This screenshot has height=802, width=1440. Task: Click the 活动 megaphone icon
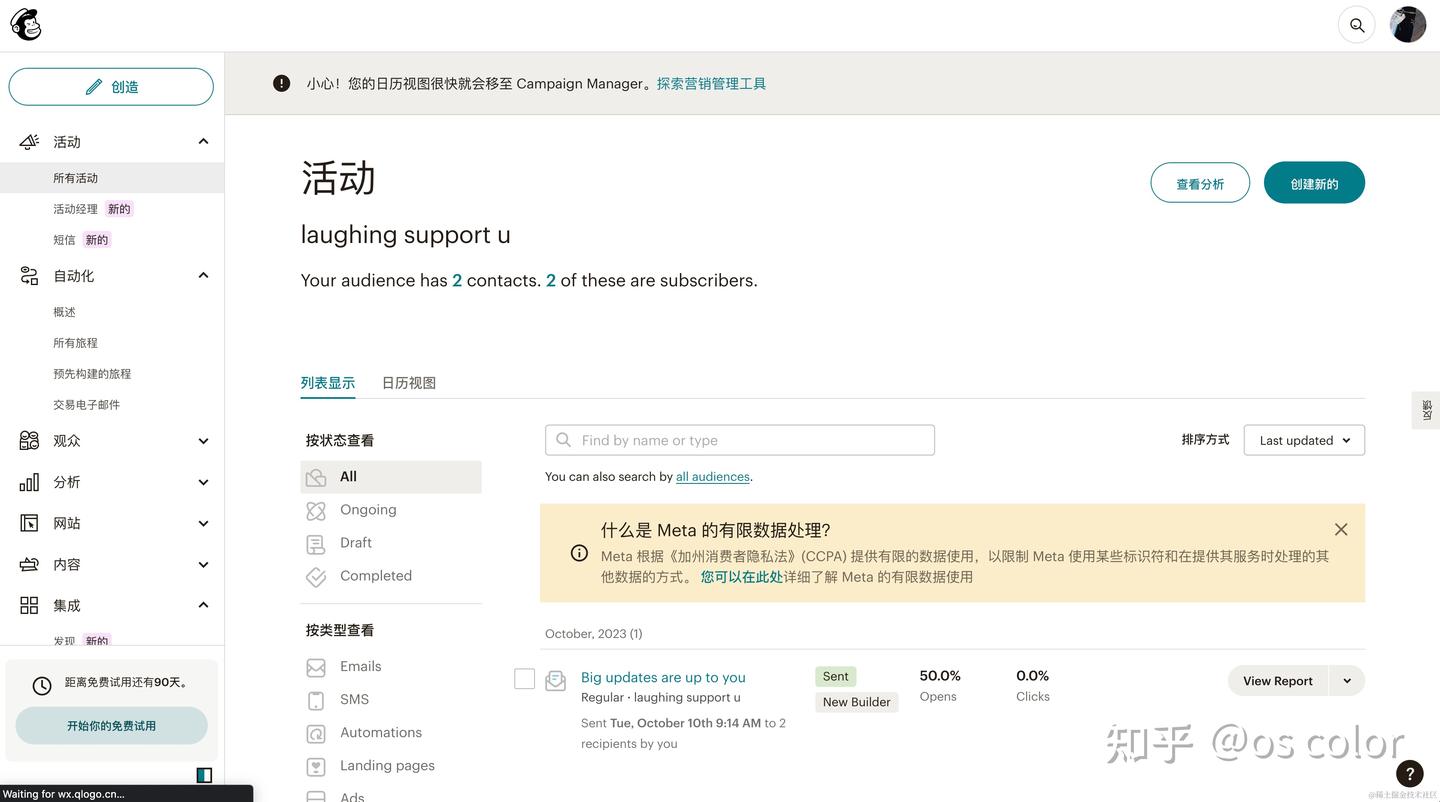click(x=29, y=142)
